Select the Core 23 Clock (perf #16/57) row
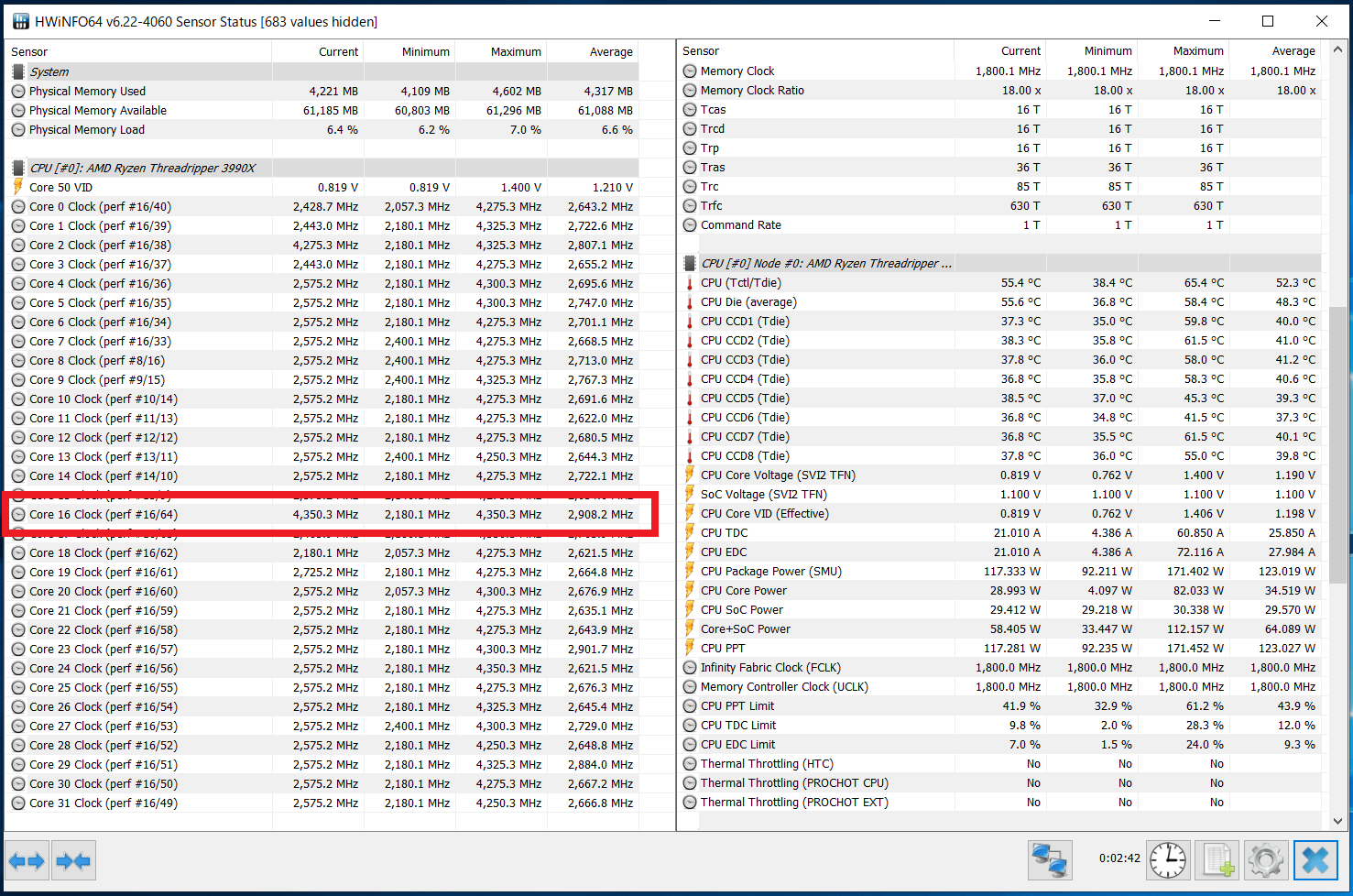1353x896 pixels. [x=322, y=649]
